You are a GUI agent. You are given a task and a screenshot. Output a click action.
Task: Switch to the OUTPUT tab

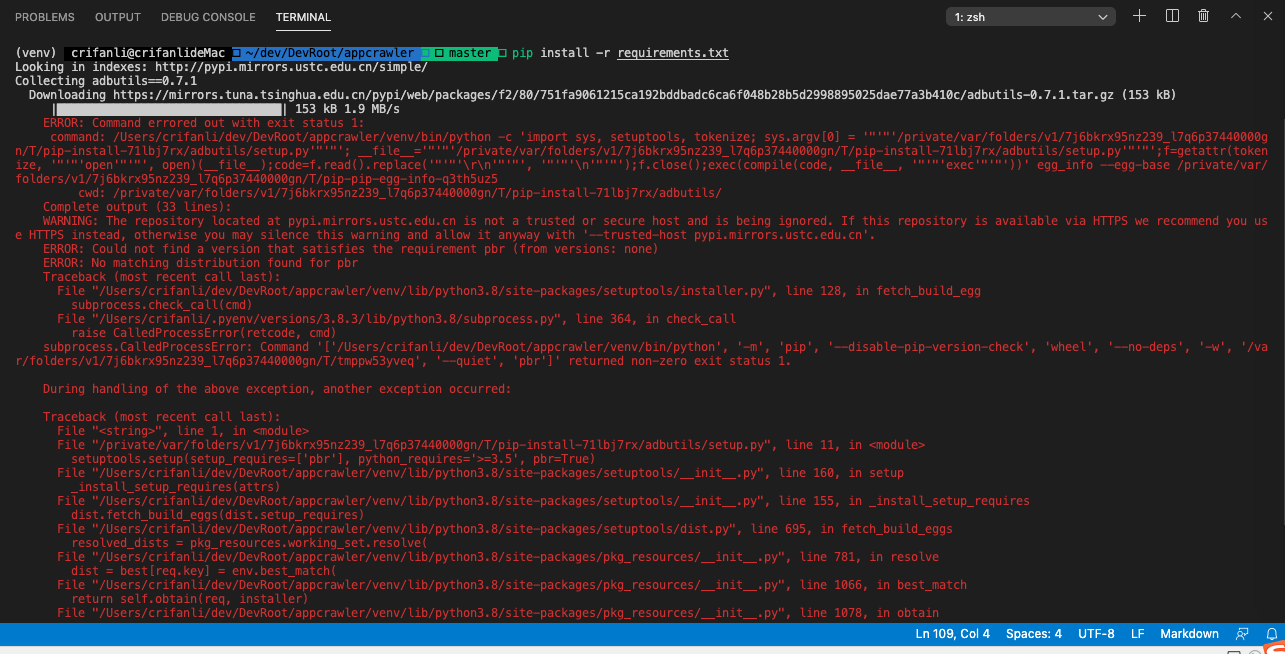click(118, 17)
